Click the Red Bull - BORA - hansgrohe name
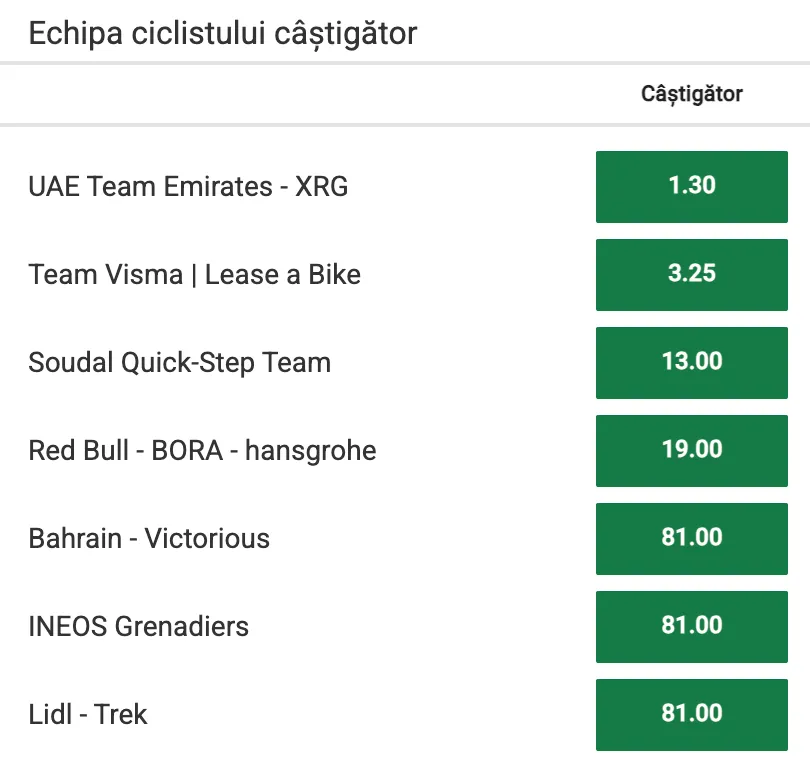810x764 pixels. 202,450
